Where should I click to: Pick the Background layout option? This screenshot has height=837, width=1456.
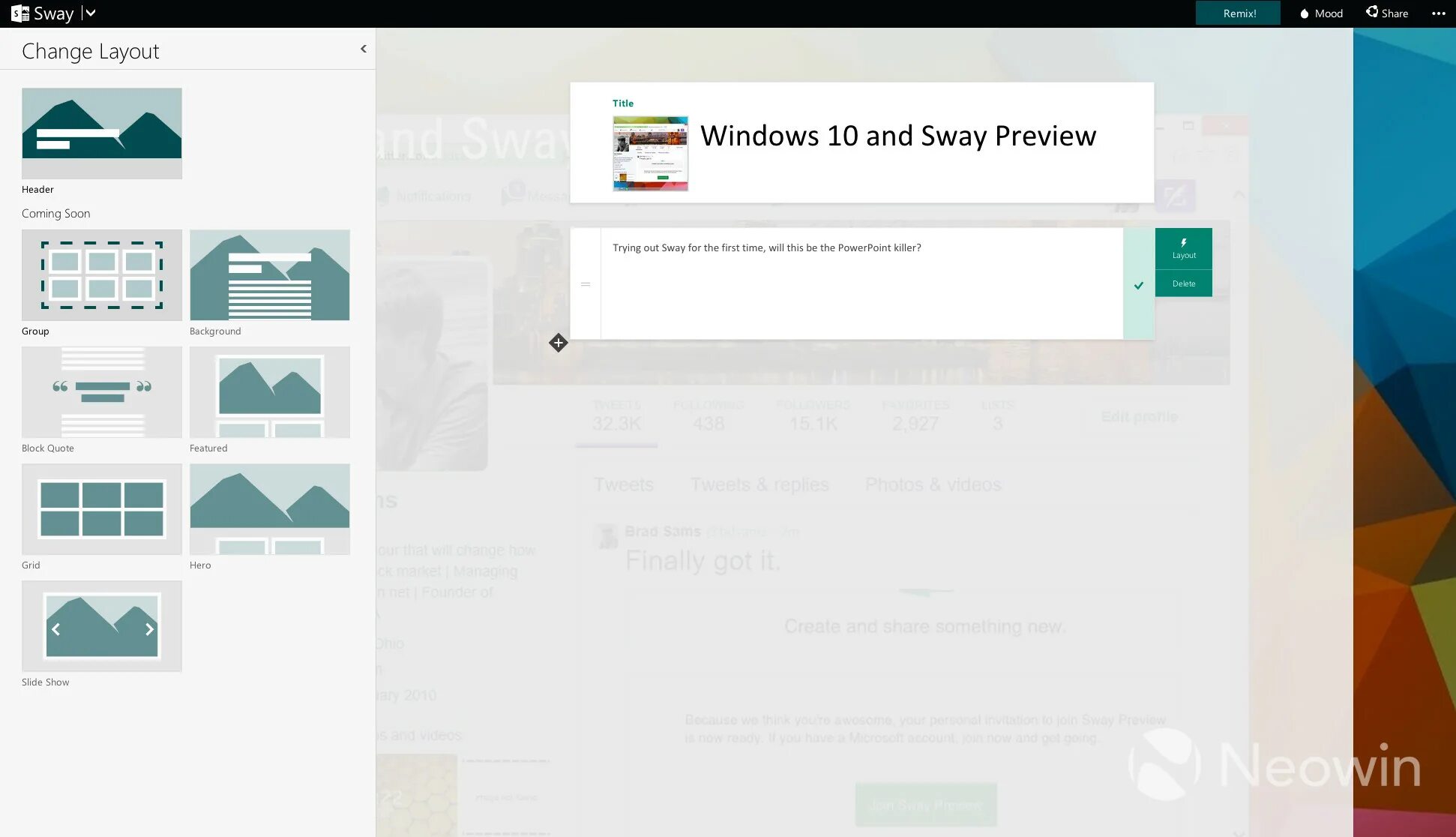[269, 274]
